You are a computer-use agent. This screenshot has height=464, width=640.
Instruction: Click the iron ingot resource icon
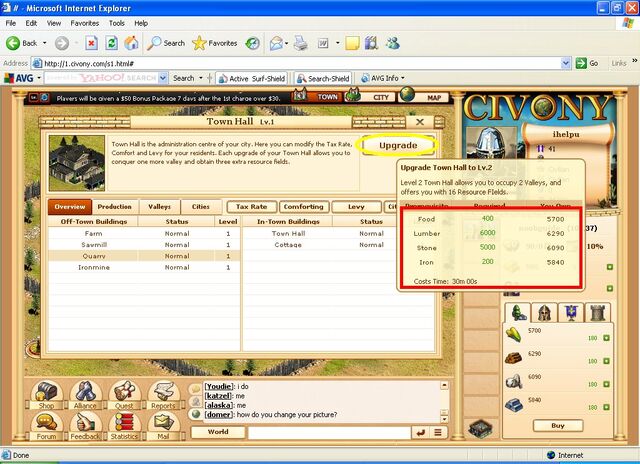514,404
